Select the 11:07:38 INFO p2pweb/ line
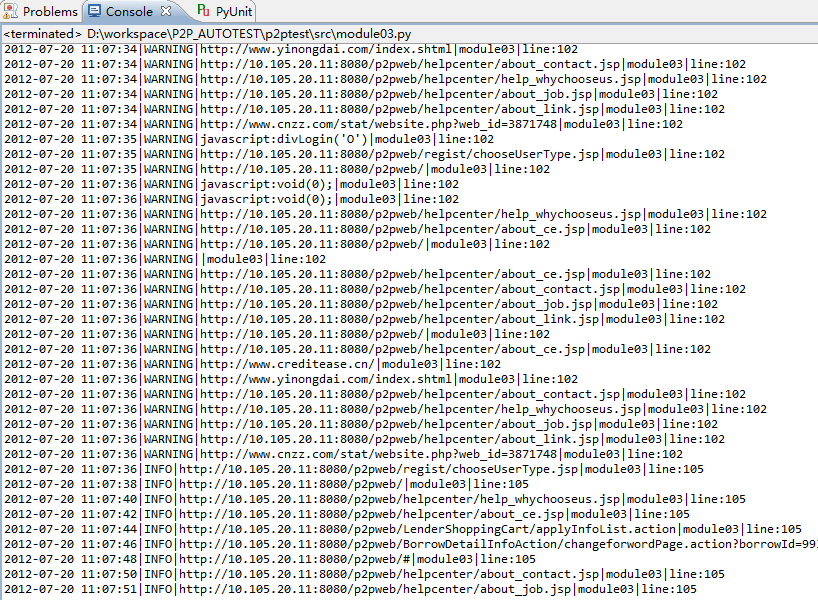The image size is (818, 600). coord(267,485)
